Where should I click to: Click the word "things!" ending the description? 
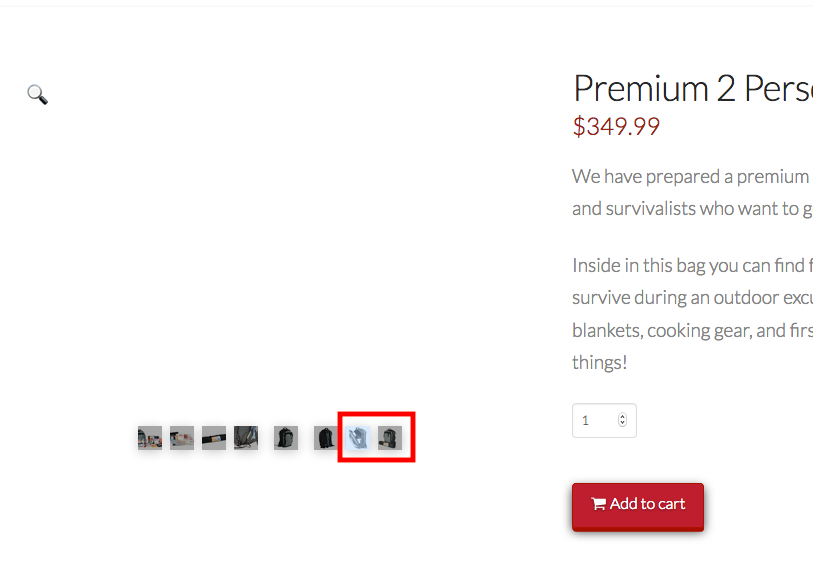600,362
